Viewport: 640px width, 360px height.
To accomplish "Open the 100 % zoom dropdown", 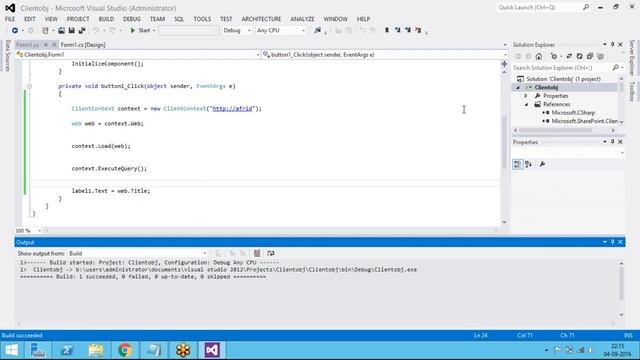I will 29,231.
